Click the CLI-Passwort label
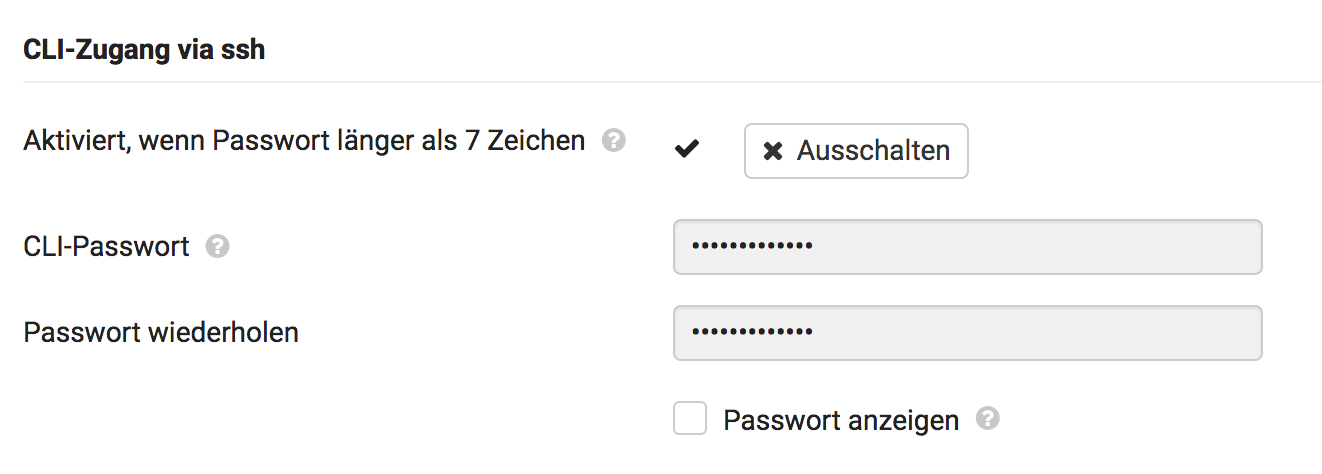 coord(106,246)
